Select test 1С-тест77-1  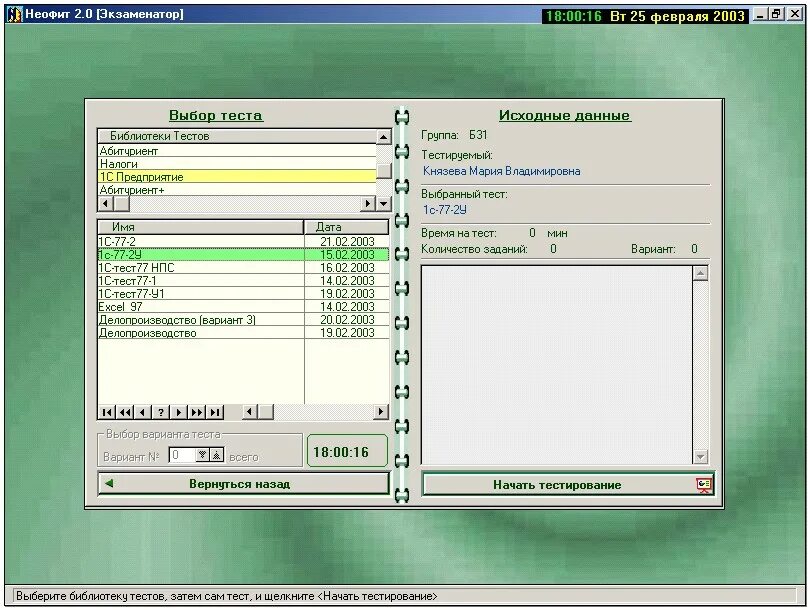(201, 280)
